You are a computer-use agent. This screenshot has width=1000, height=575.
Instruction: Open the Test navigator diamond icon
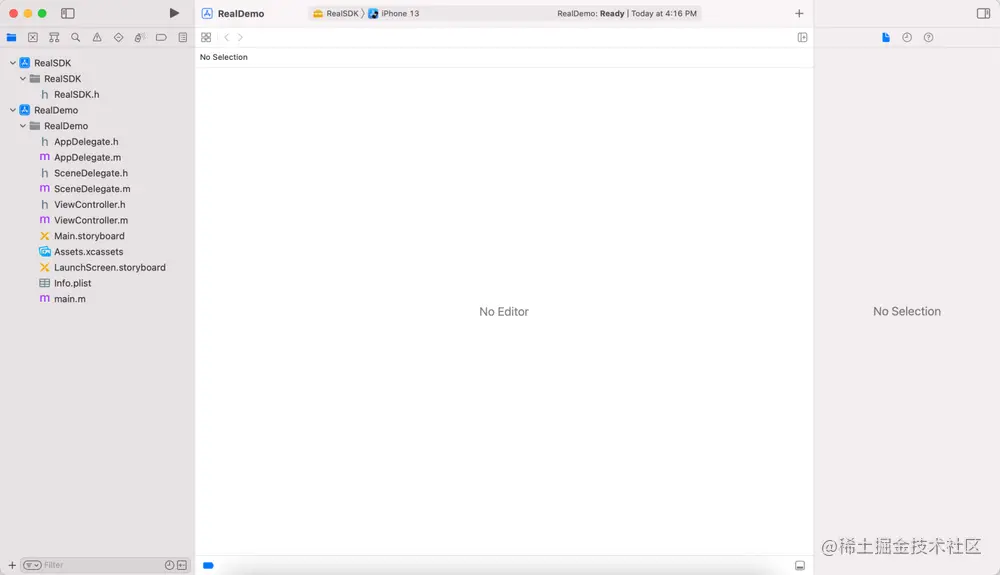coord(119,38)
